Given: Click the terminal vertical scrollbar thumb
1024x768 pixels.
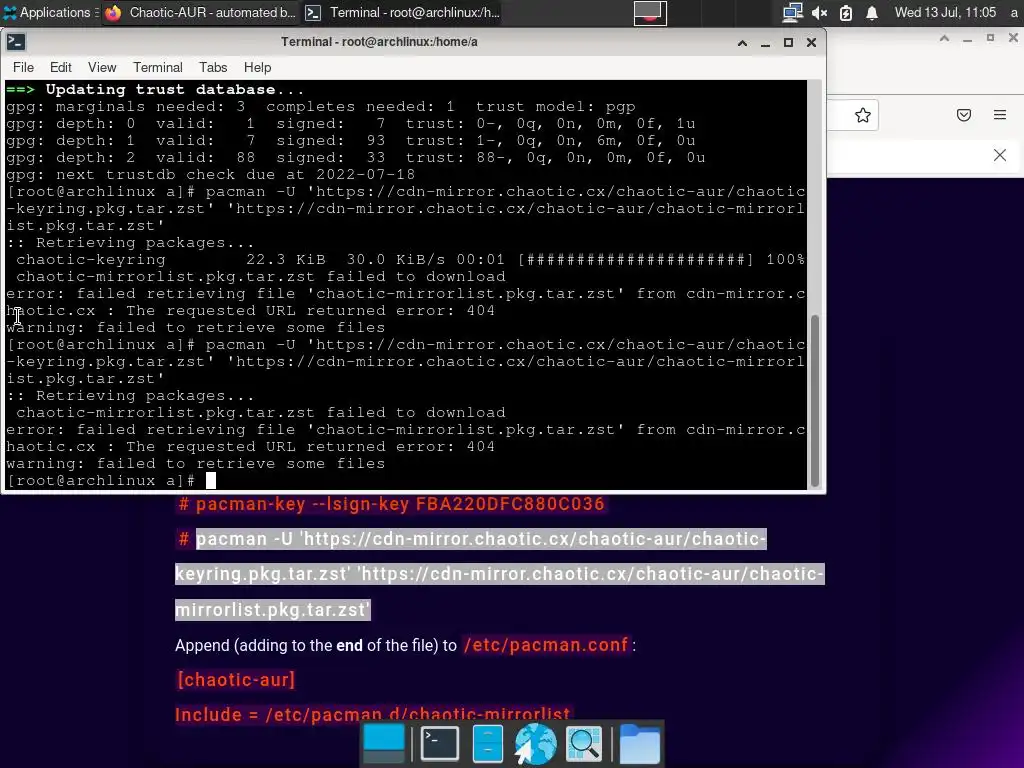Looking at the screenshot, I should click(x=814, y=400).
